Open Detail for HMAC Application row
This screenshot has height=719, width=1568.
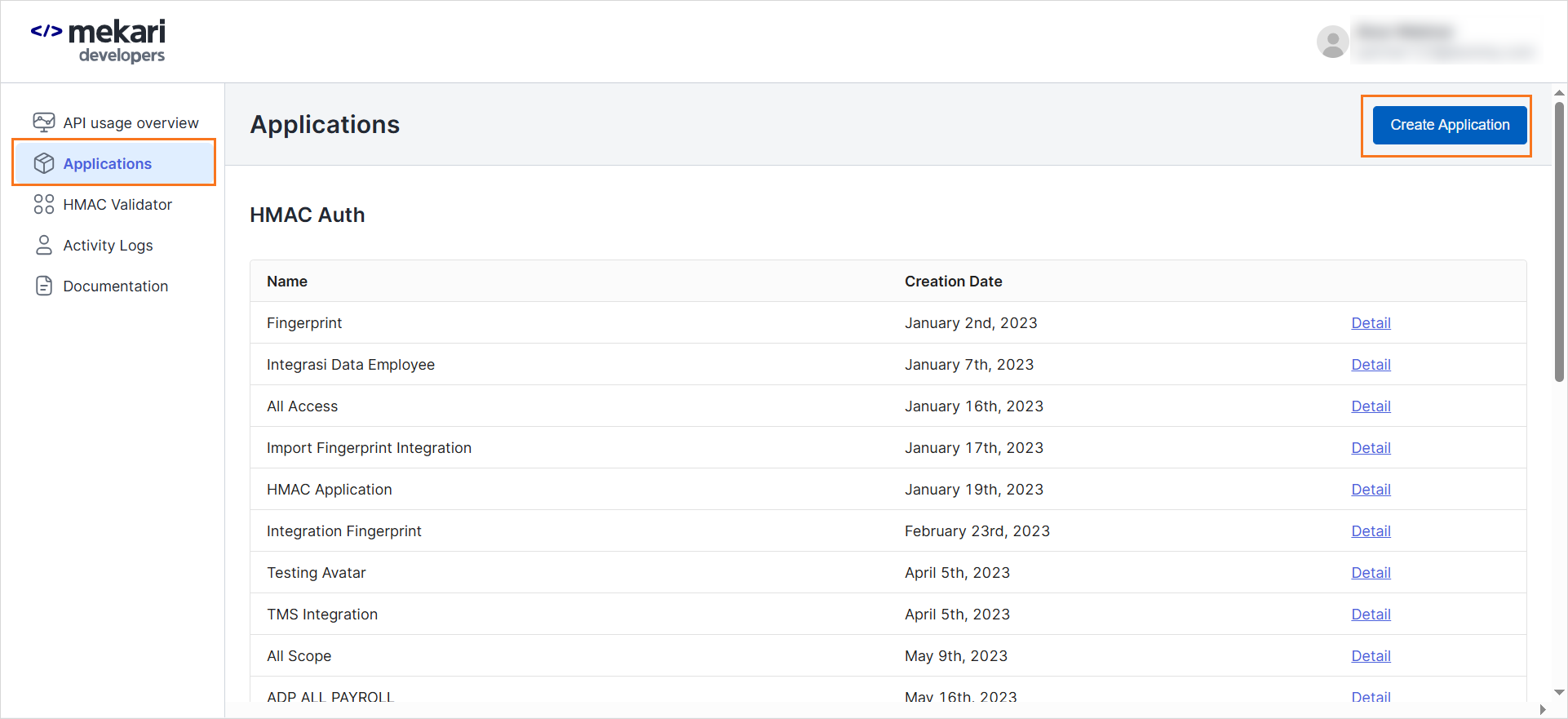pos(1371,490)
